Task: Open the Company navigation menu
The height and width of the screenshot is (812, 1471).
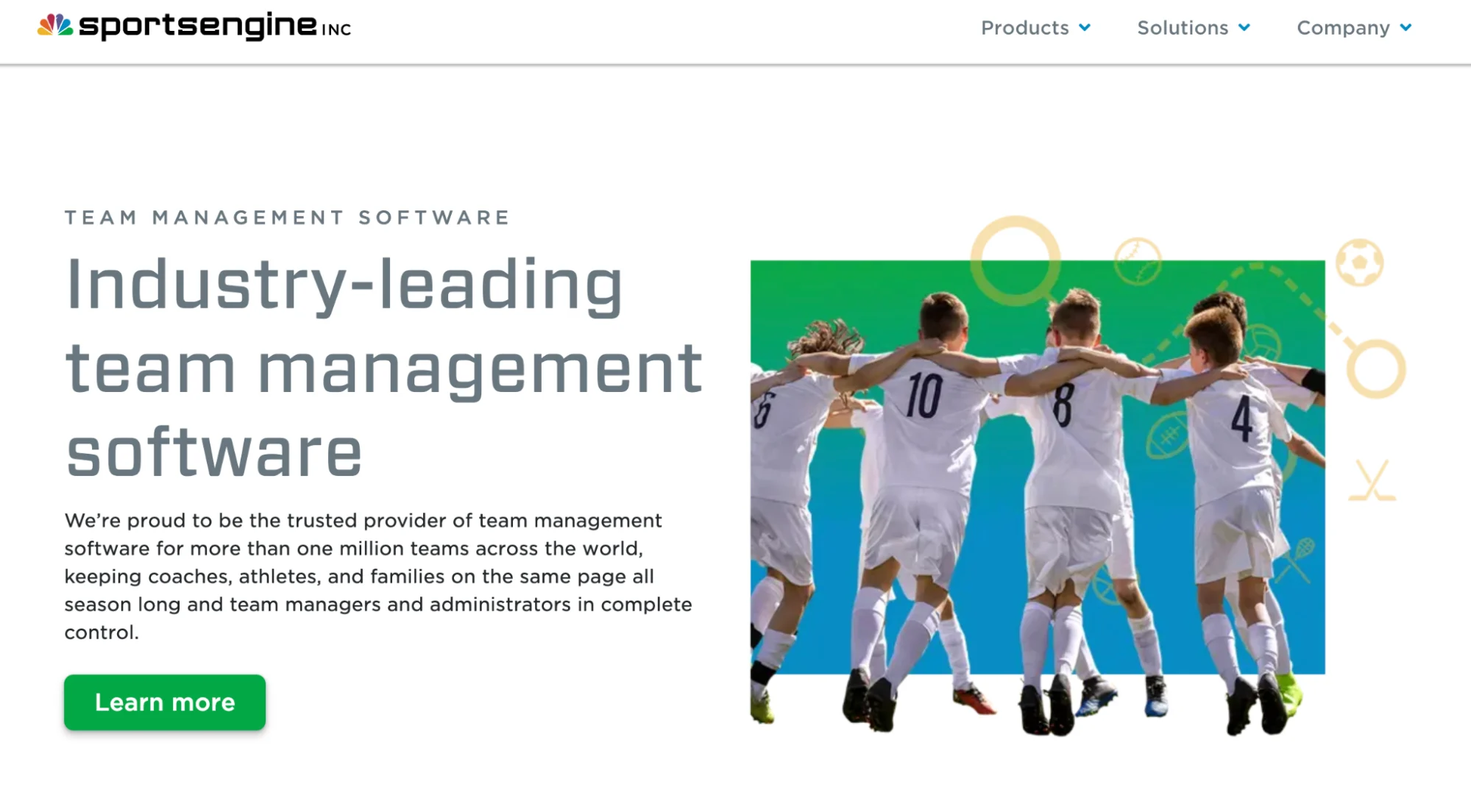Action: click(1344, 28)
